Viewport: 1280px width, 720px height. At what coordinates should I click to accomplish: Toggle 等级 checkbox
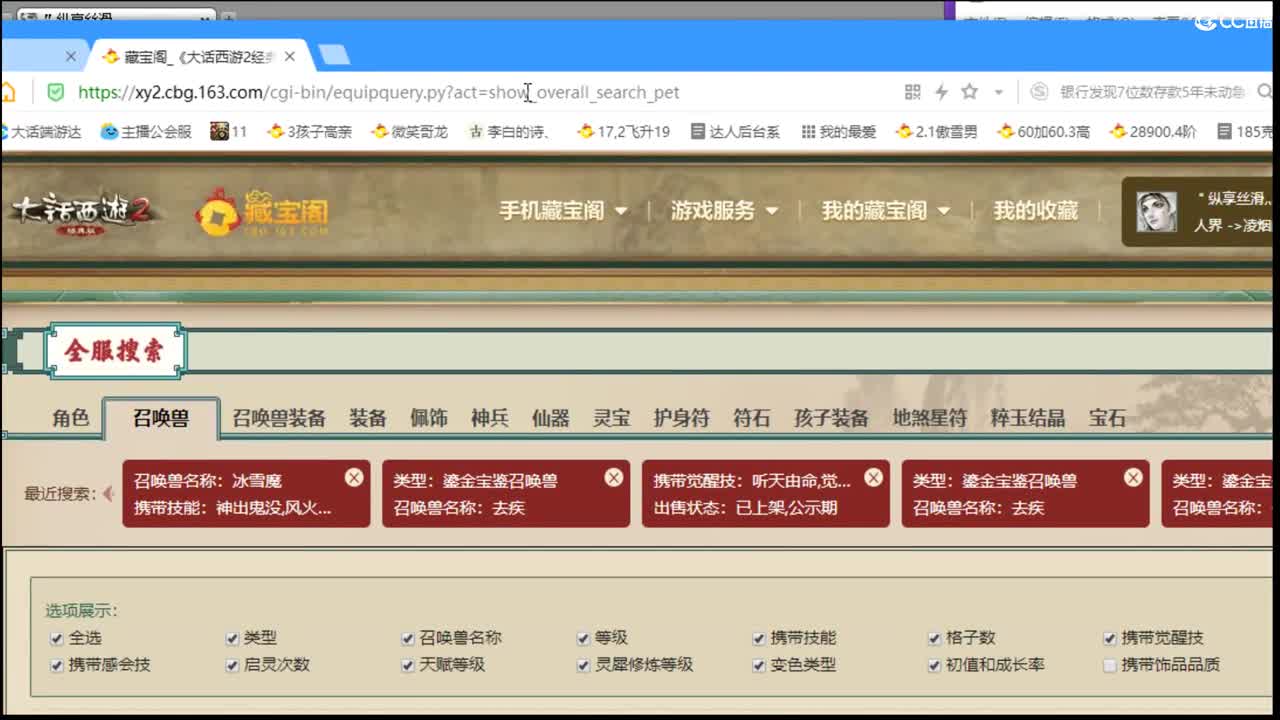tap(583, 638)
